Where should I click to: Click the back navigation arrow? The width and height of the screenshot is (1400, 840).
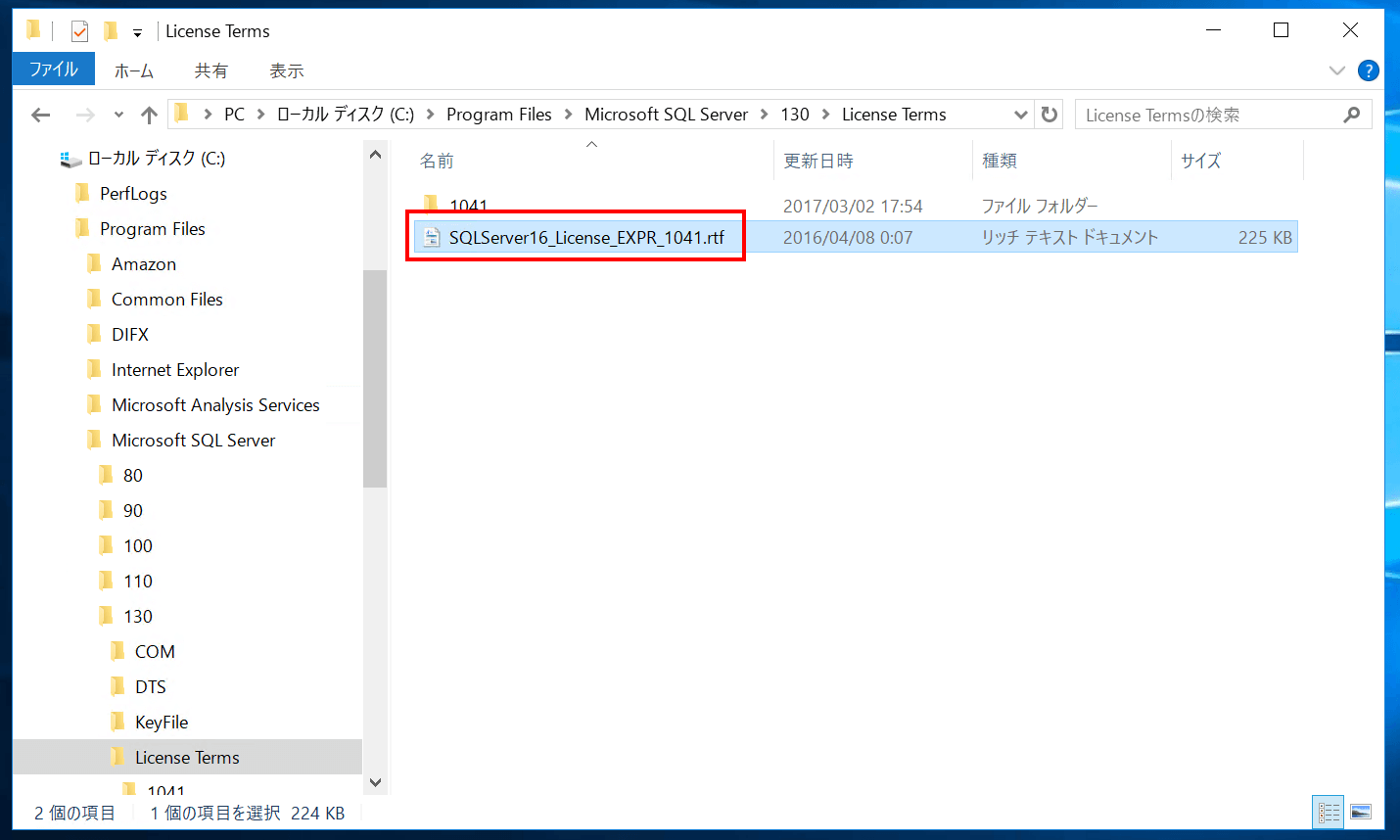tap(40, 115)
